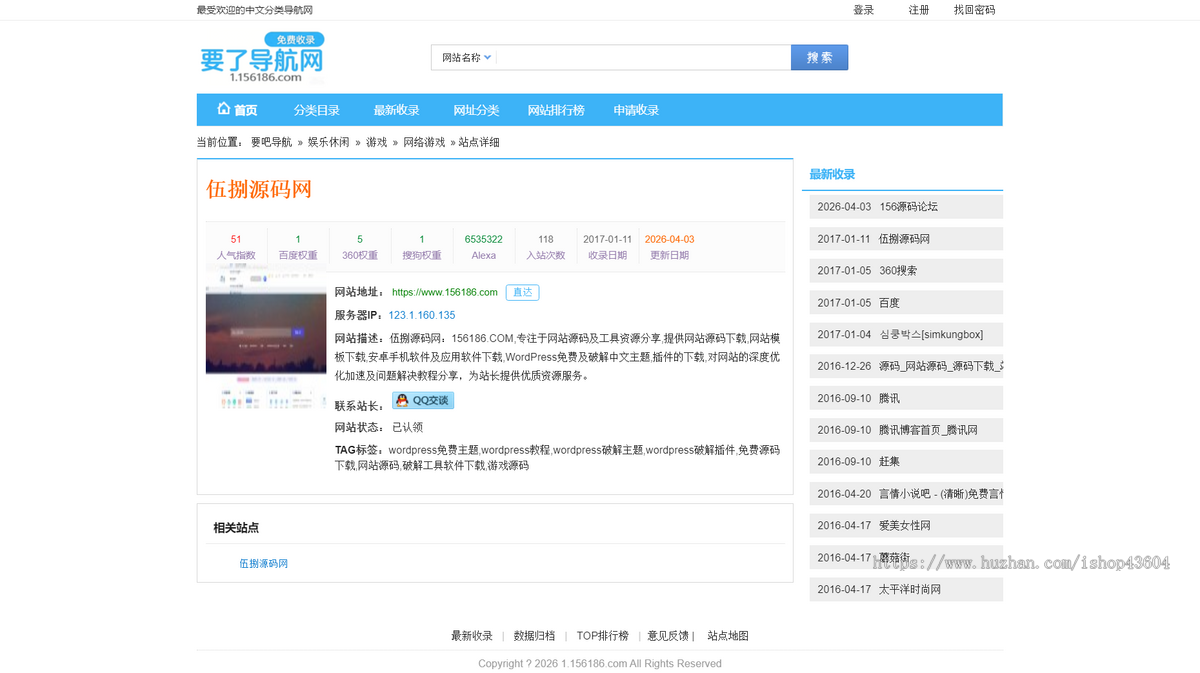
Task: Click 游戏 breadcrumb link
Action: tap(376, 142)
